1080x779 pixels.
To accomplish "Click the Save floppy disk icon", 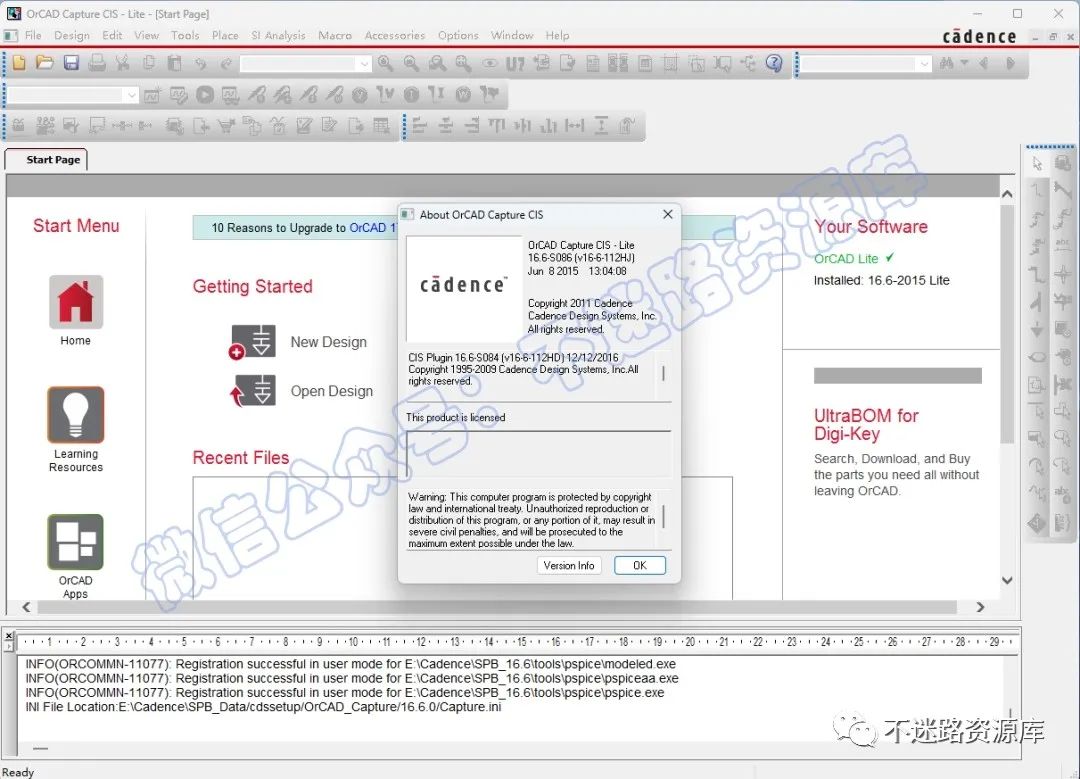I will pos(71,63).
